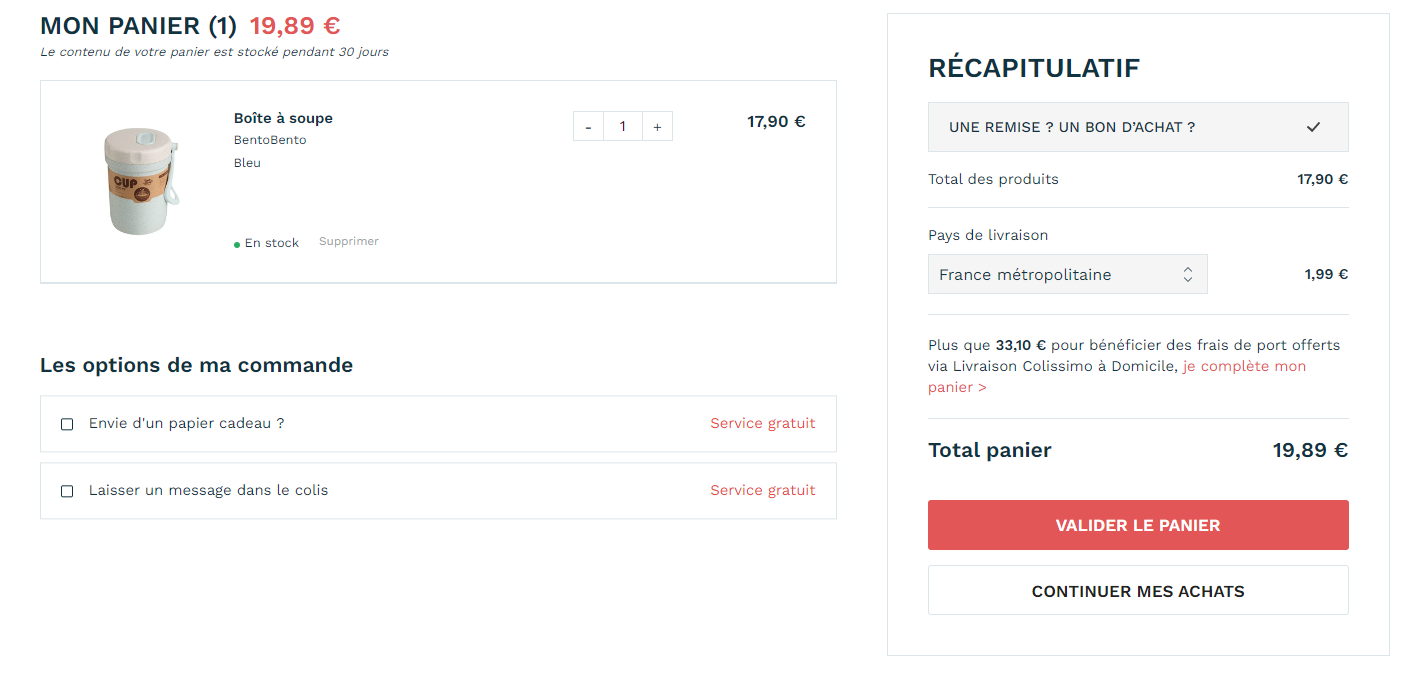Click the green "En stock" indicator
The width and height of the screenshot is (1408, 676).
pos(267,243)
